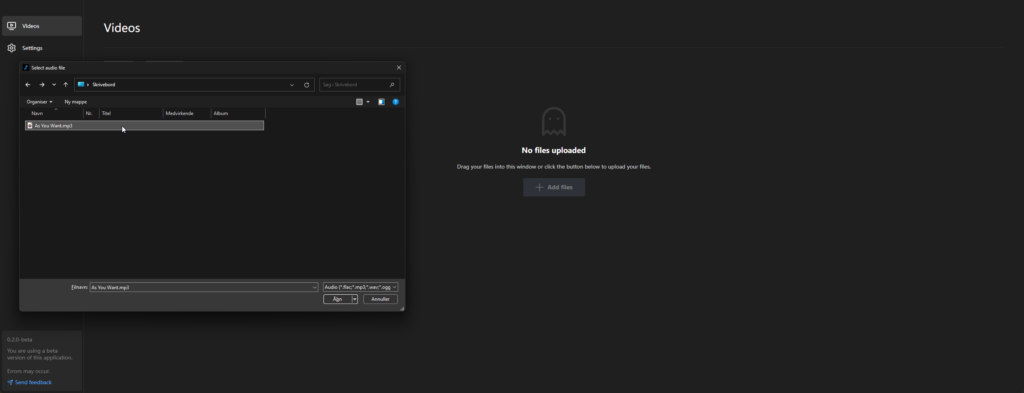Sort files by Album column
The width and height of the screenshot is (1024, 393).
point(238,114)
